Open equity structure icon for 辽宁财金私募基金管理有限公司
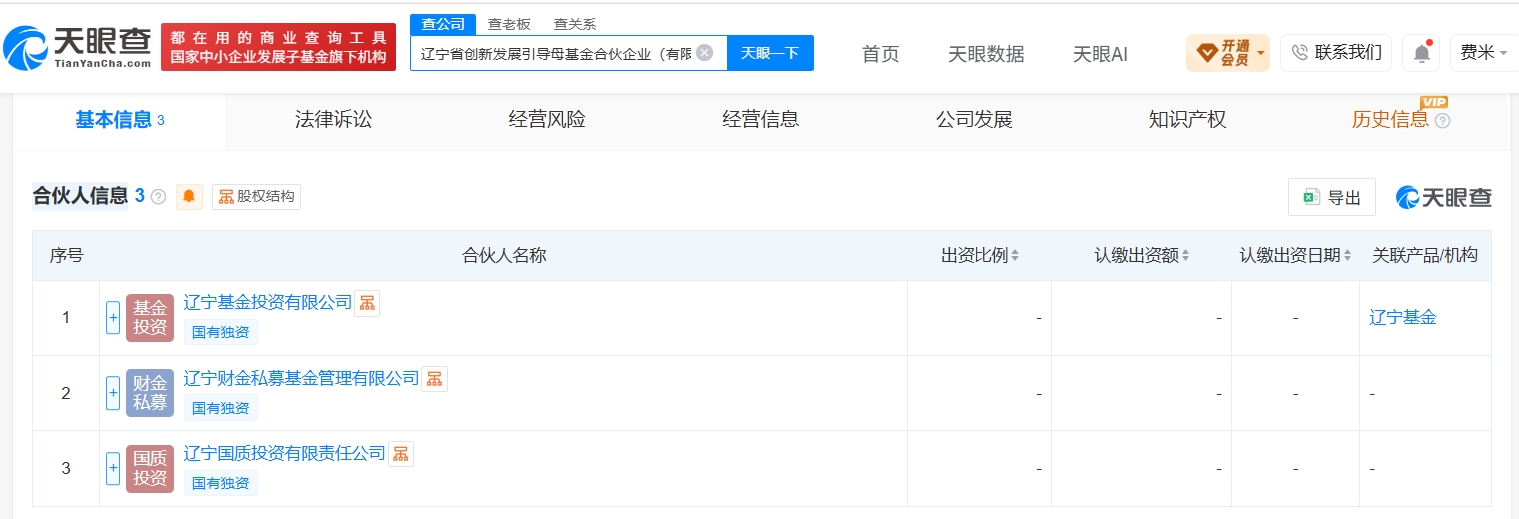Viewport: 1519px width, 519px height. tap(434, 378)
